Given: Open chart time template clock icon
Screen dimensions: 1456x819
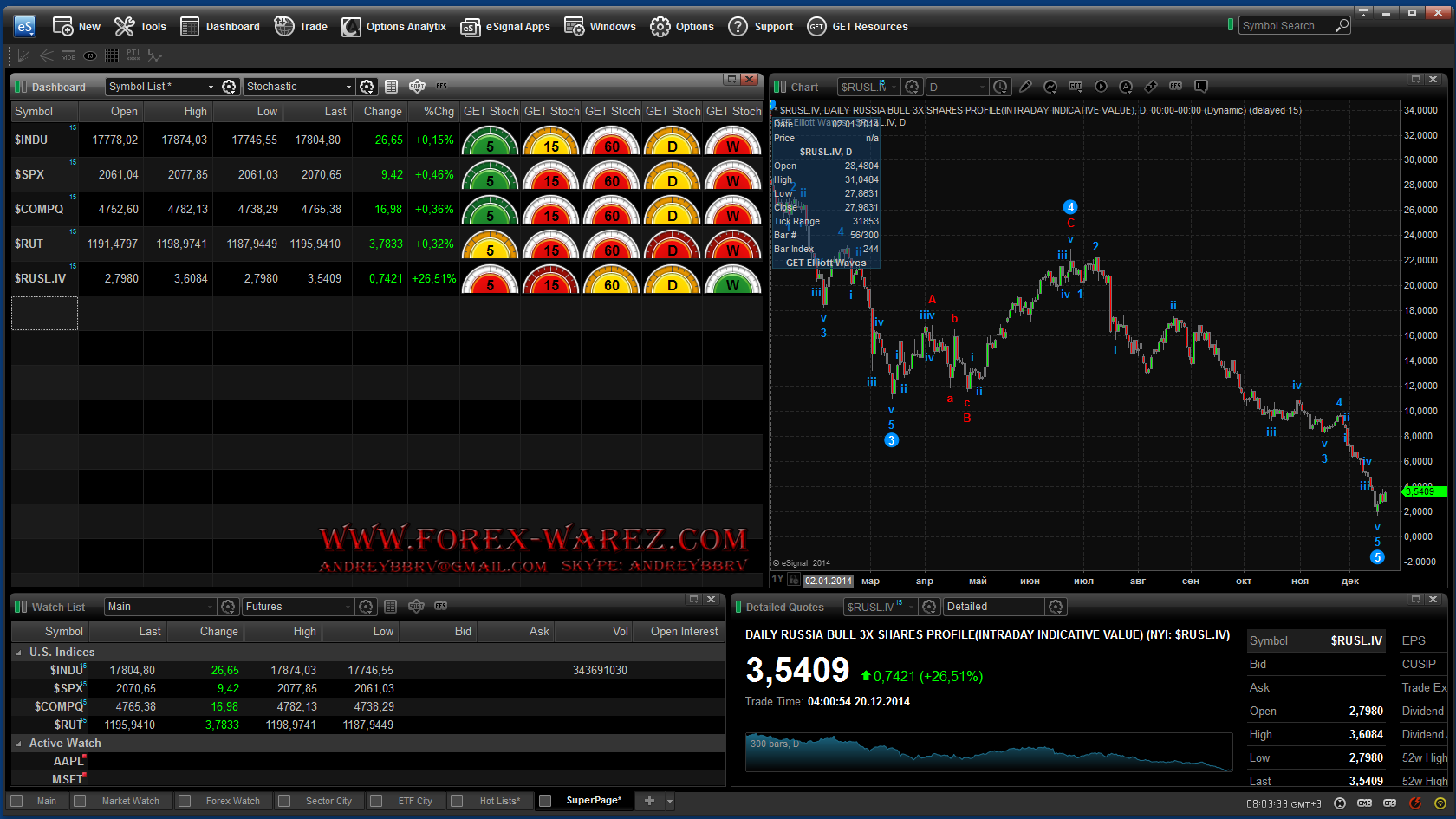Looking at the screenshot, I should coord(1000,87).
